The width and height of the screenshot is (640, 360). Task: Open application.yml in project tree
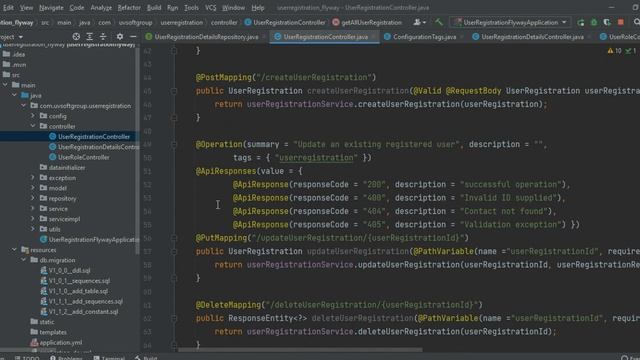pyautogui.click(x=61, y=342)
